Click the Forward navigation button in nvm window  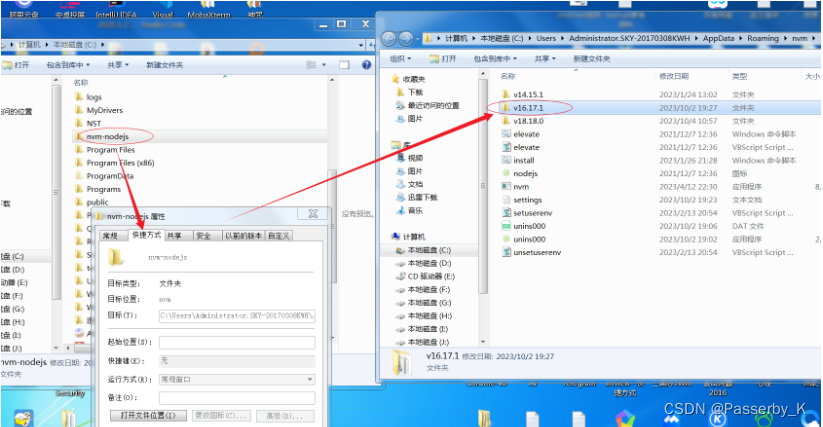tap(406, 38)
